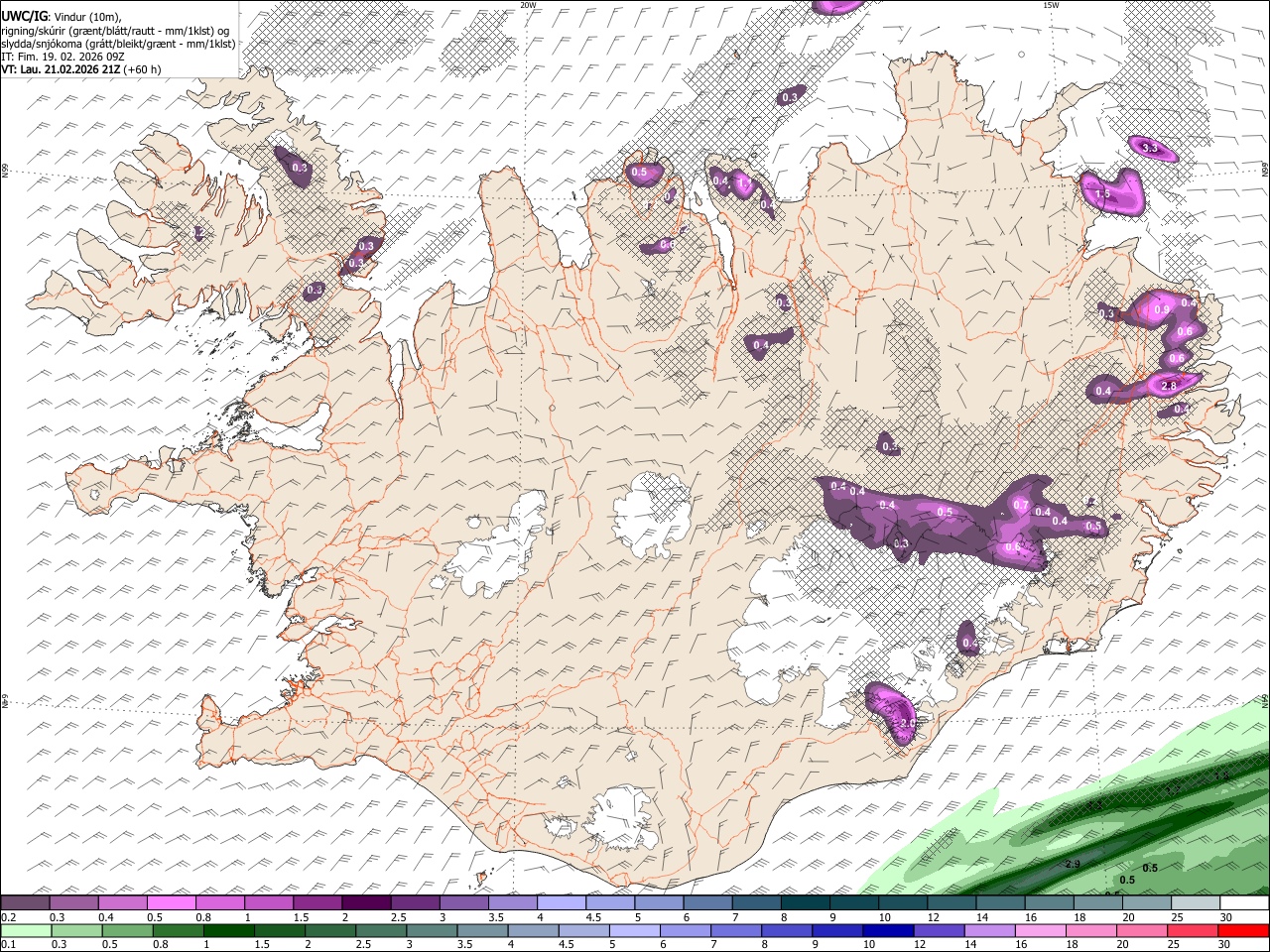The image size is (1270, 952).
Task: Pick the darkest green 1 swatch in rain legend
Action: point(228,931)
